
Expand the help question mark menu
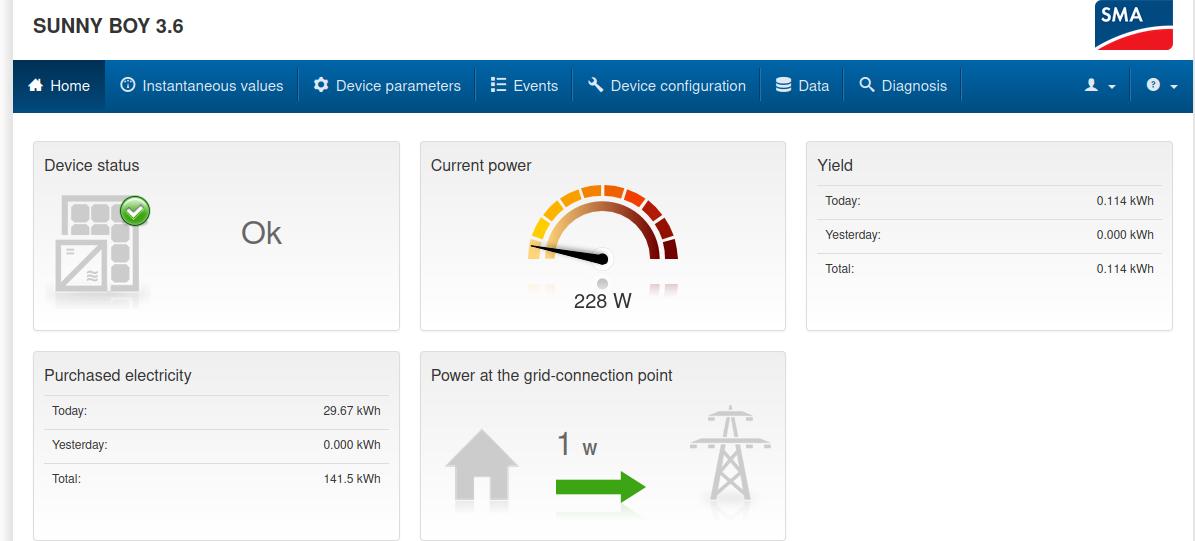click(x=1161, y=86)
